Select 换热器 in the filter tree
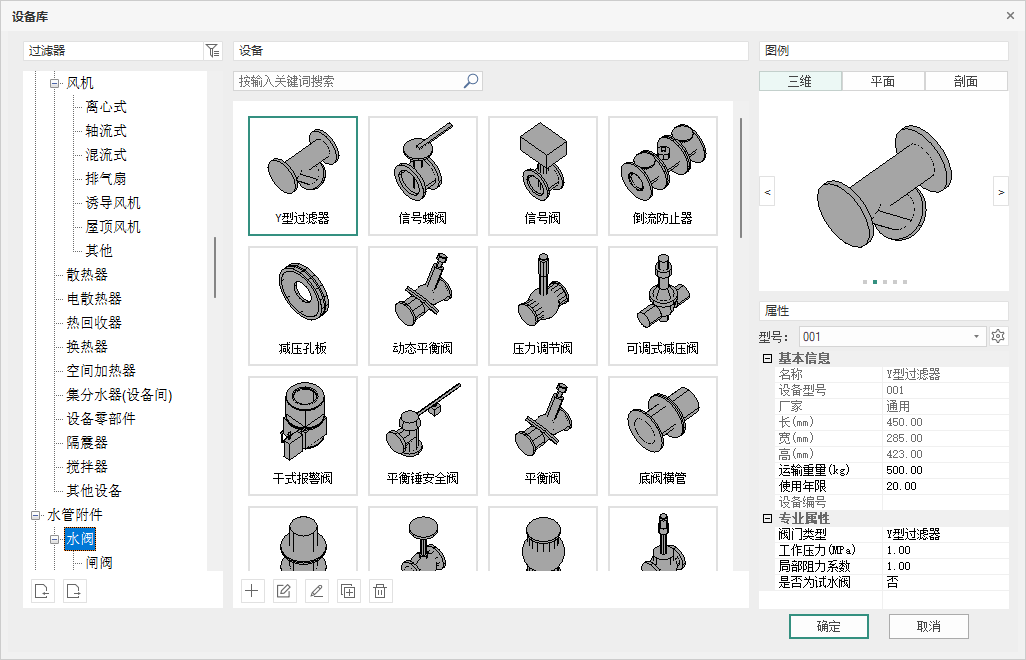Image resolution: width=1026 pixels, height=660 pixels. [x=87, y=347]
